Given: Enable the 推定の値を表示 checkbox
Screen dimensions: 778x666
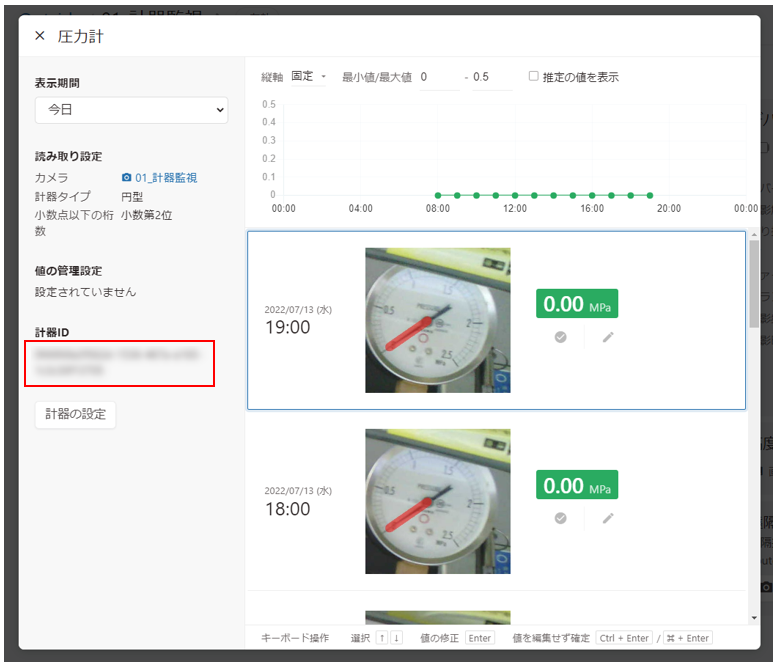Looking at the screenshot, I should [533, 76].
